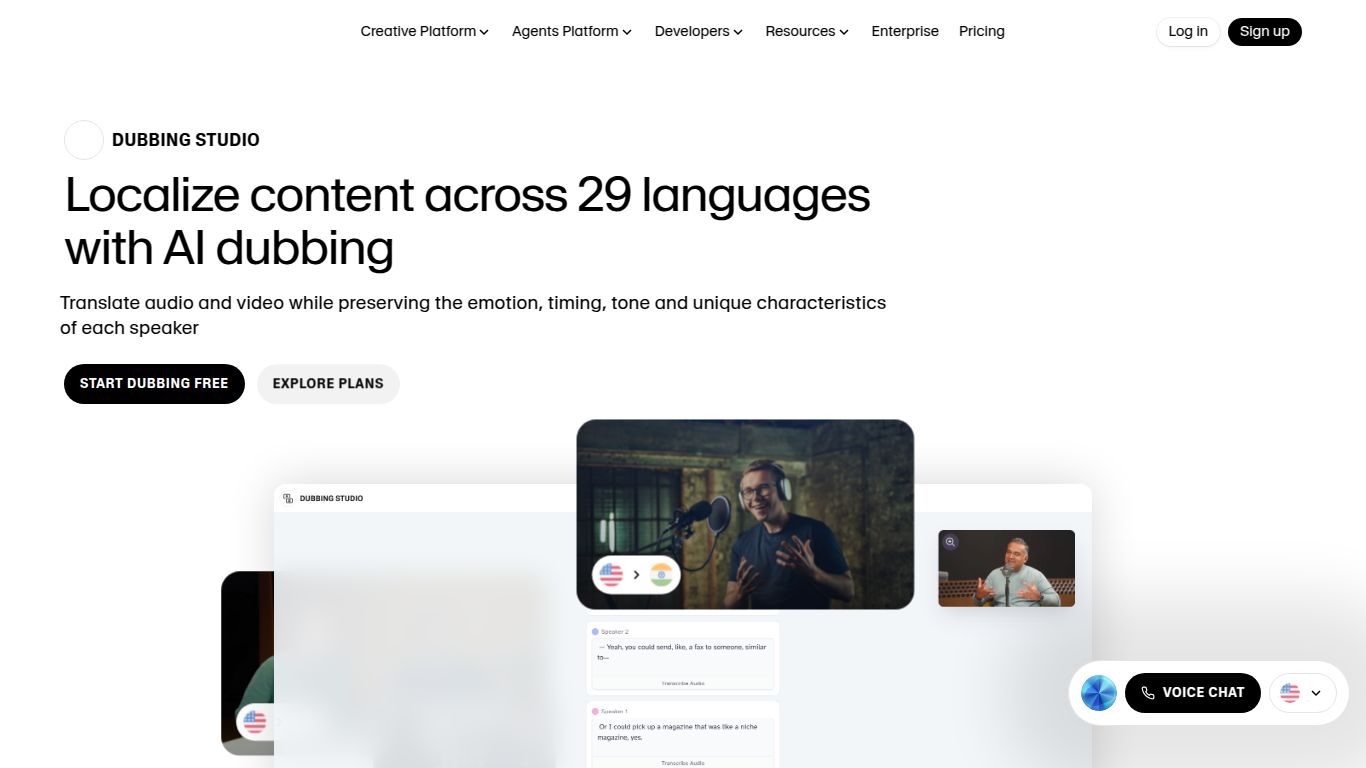
Task: Click the blue ElevenLabs orb in the widget
Action: click(1099, 692)
